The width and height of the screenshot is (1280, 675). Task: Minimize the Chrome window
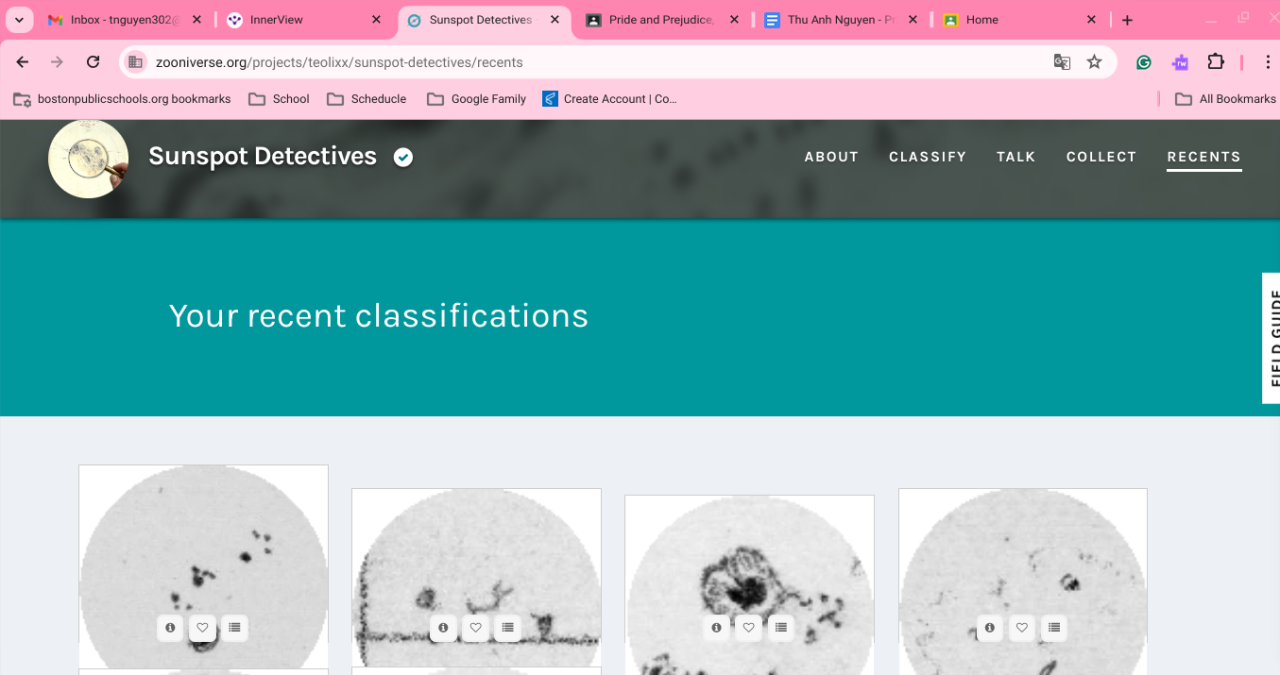tap(1210, 19)
